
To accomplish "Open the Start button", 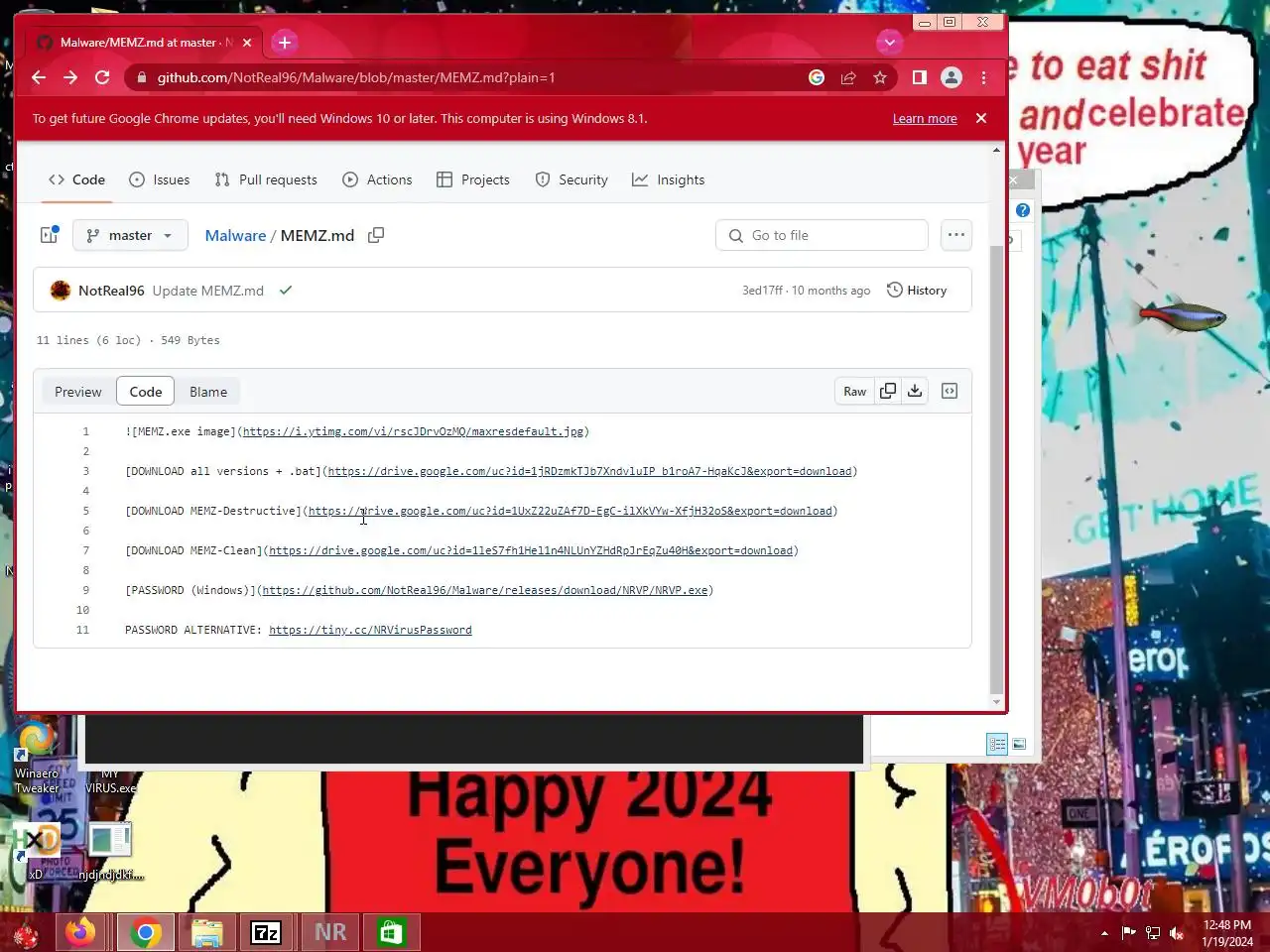I will [x=25, y=933].
